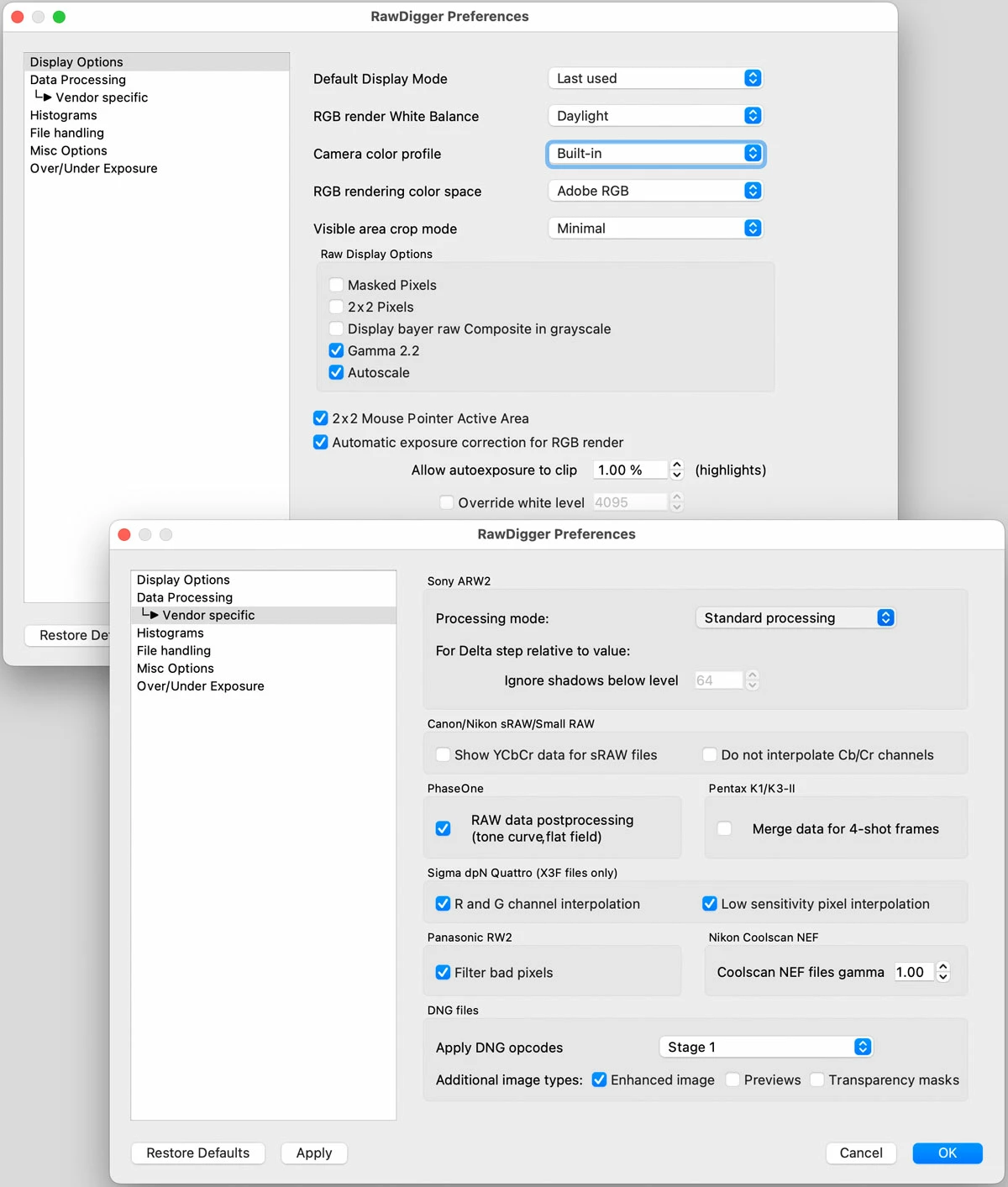Open RGB render White Balance dropdown showing Daylight
Viewport: 1008px width, 1187px height.
[655, 116]
